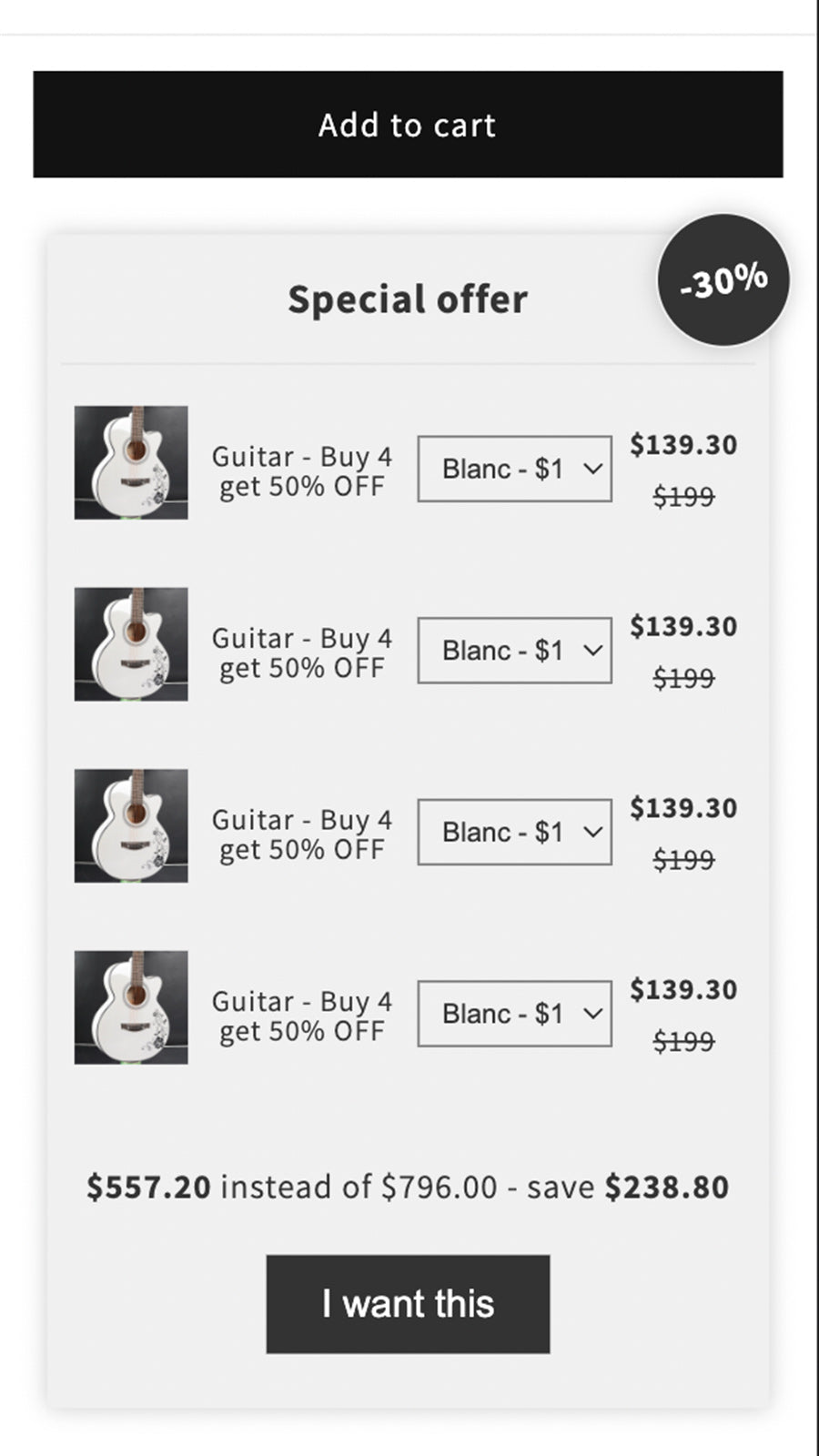819x1456 pixels.
Task: Click the -30% discount badge
Action: tap(723, 280)
